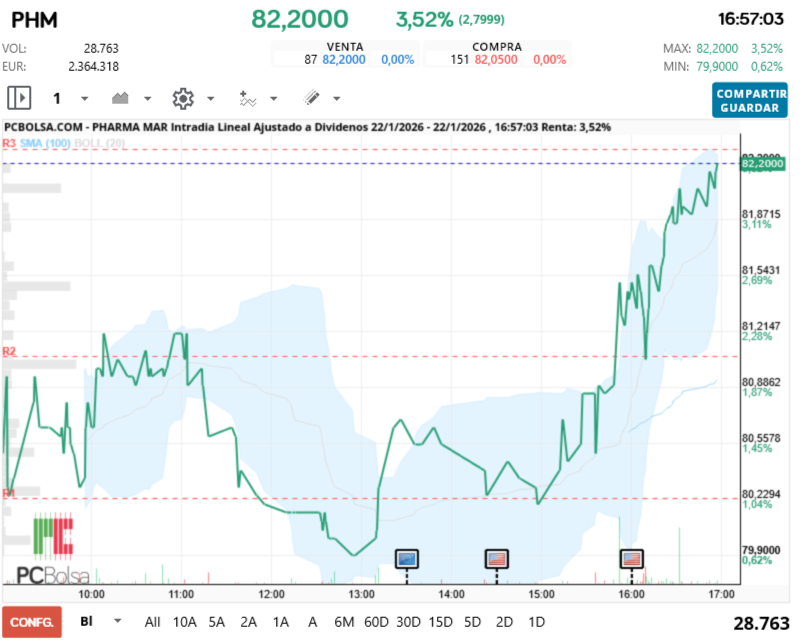Click the EU flag marker on the chart
The width and height of the screenshot is (803, 643).
(407, 560)
